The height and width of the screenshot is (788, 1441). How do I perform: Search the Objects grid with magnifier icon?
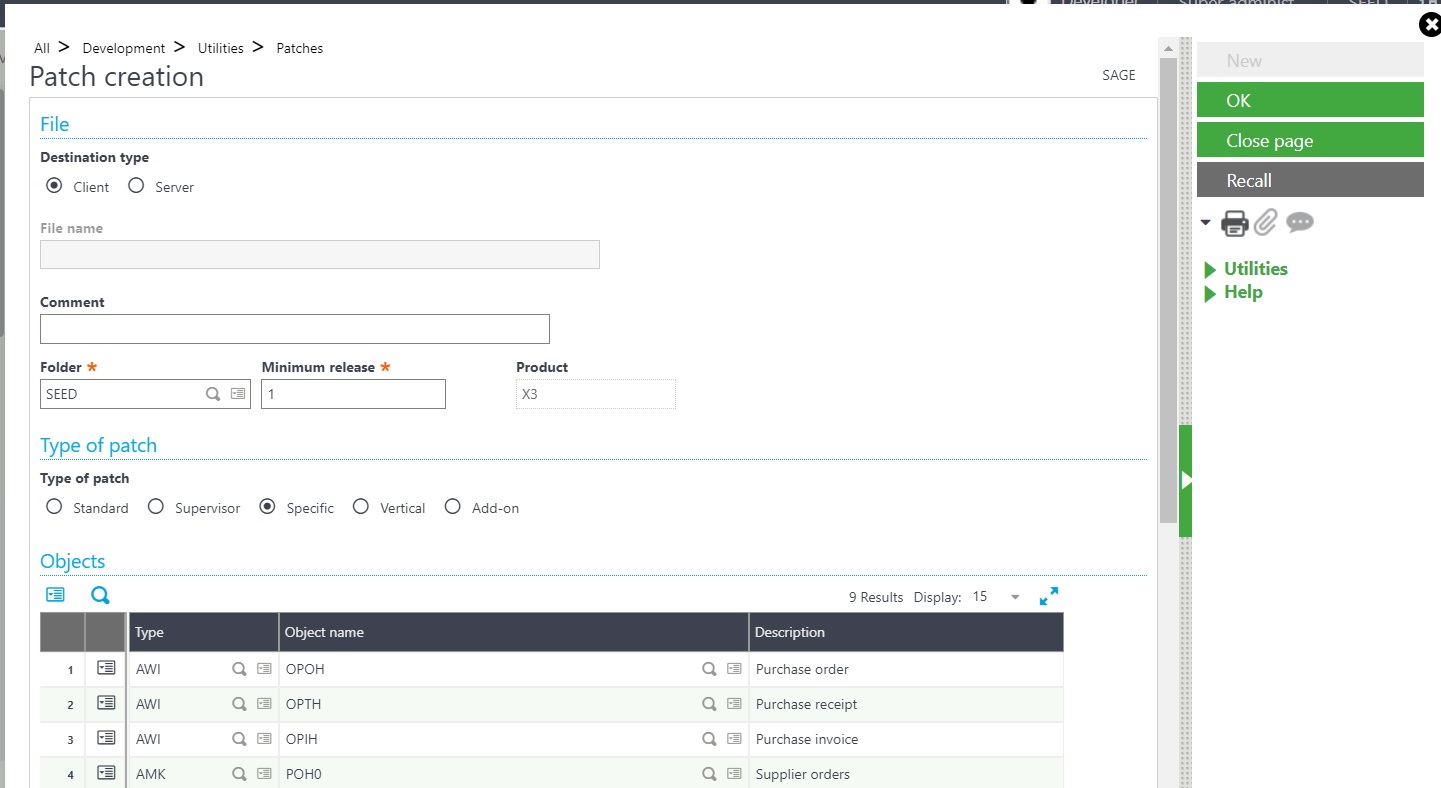click(x=99, y=594)
